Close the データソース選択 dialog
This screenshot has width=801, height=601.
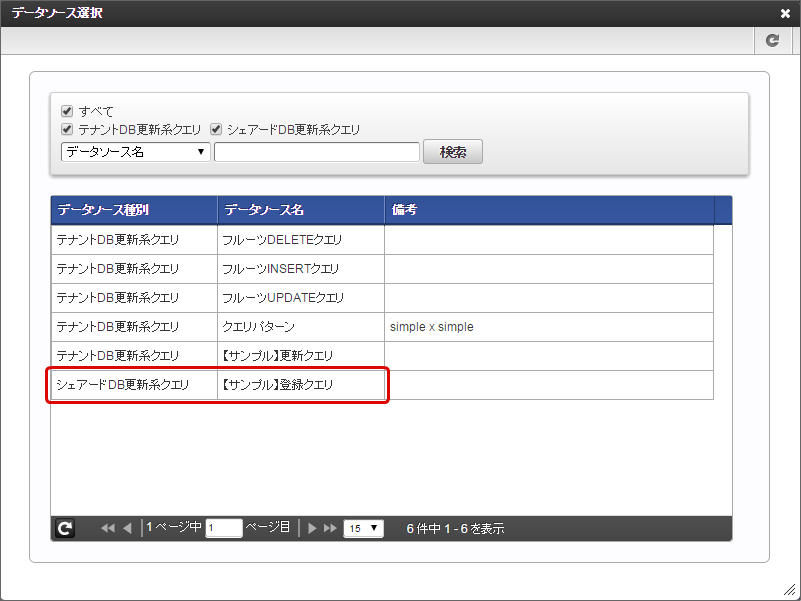point(785,14)
